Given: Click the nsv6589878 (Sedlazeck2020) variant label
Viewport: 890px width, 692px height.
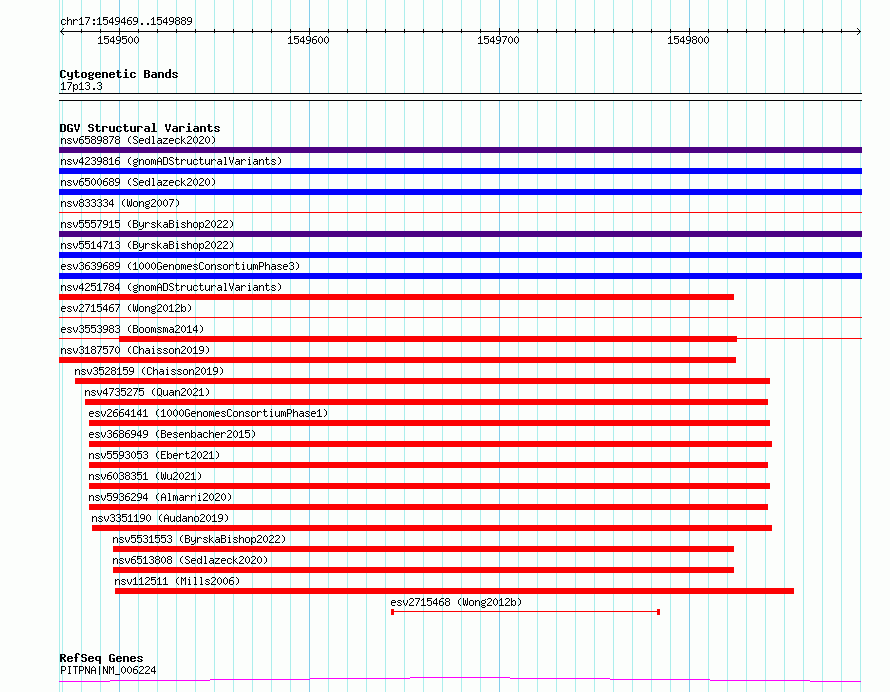Looking at the screenshot, I should pos(138,140).
